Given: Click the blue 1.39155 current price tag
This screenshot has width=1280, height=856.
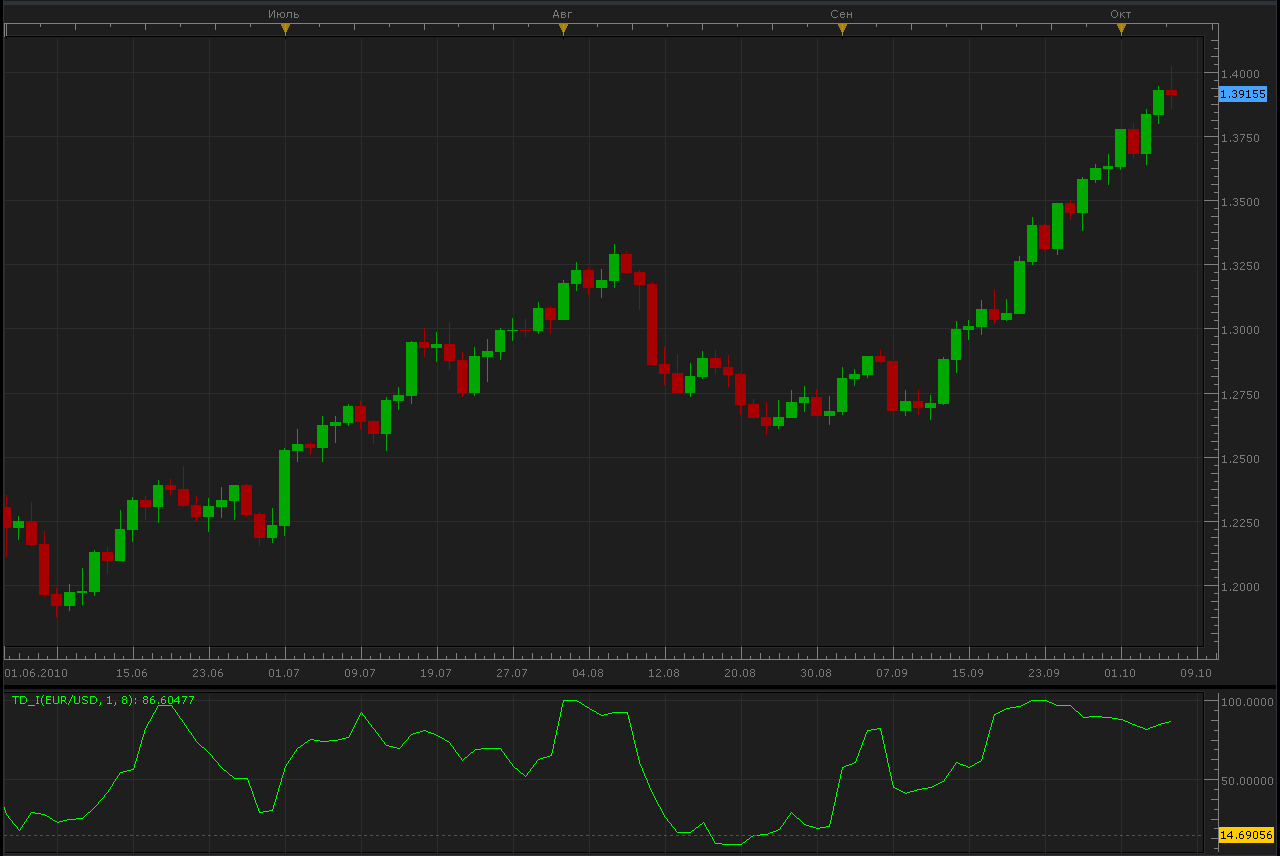Looking at the screenshot, I should [1242, 94].
